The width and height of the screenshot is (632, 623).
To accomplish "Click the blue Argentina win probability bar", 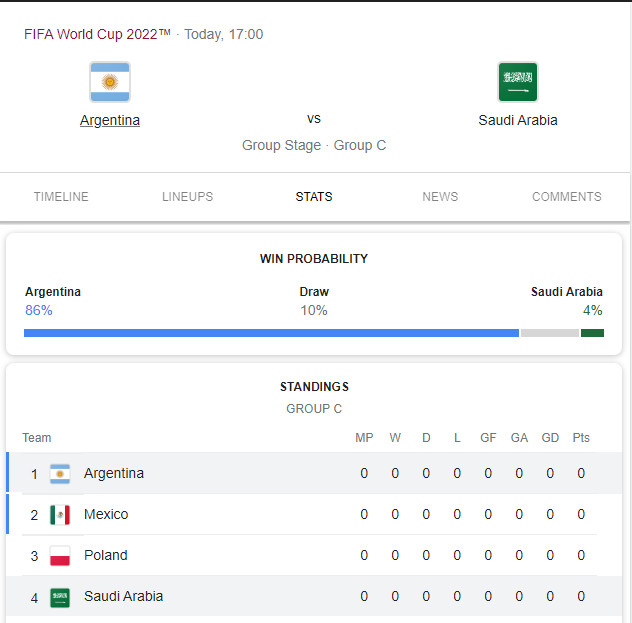I will 271,333.
